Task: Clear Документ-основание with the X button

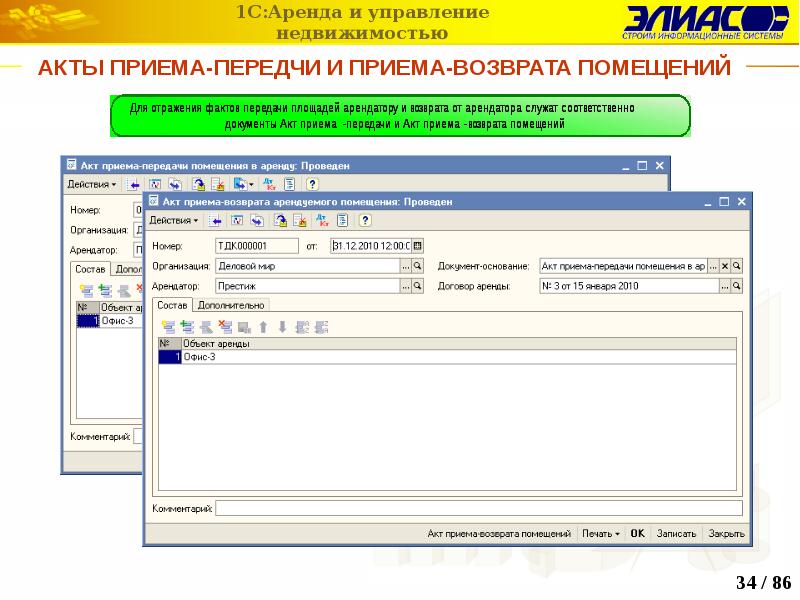Action: click(724, 266)
